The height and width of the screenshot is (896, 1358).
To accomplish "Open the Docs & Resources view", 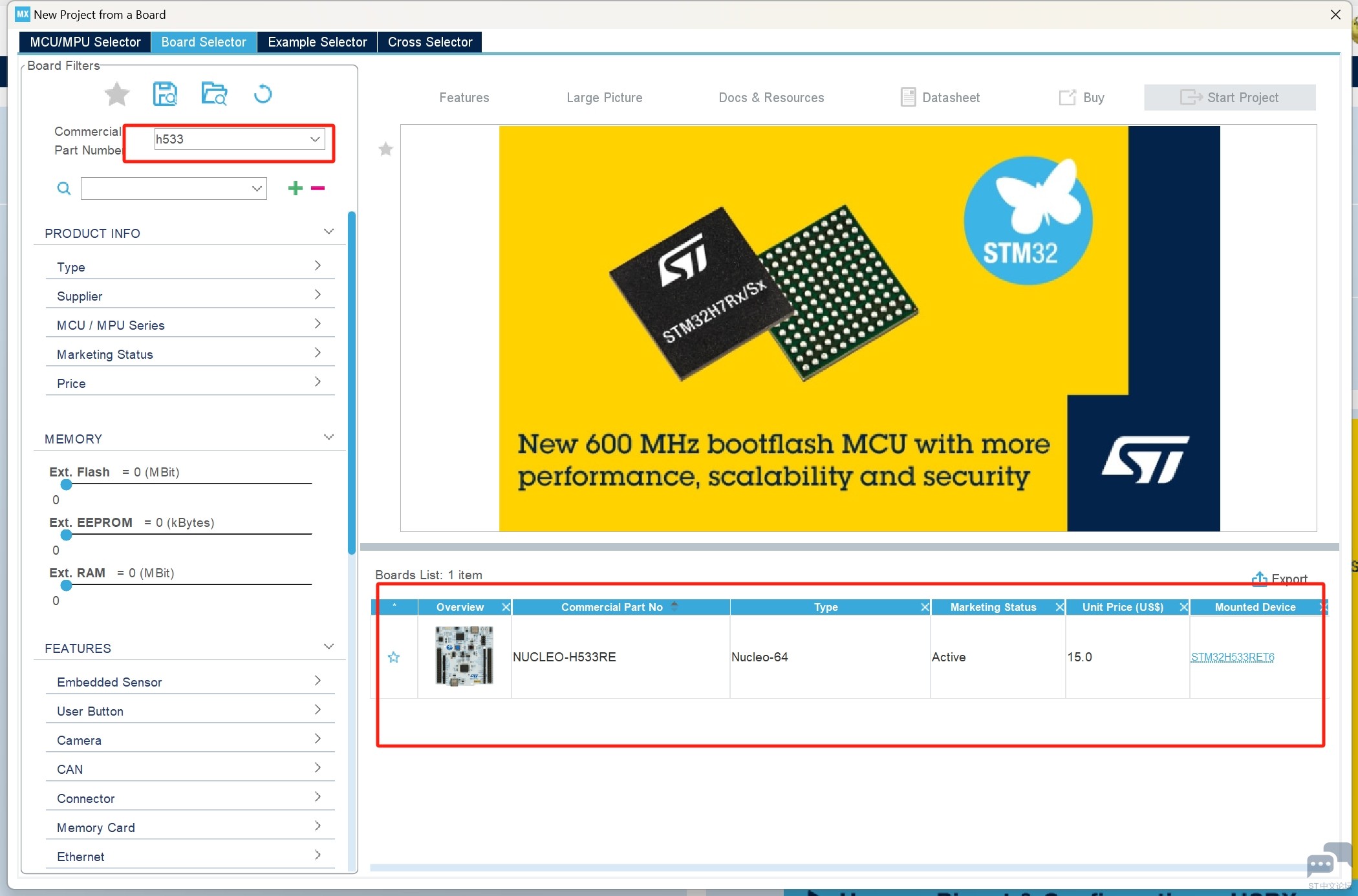I will [771, 98].
